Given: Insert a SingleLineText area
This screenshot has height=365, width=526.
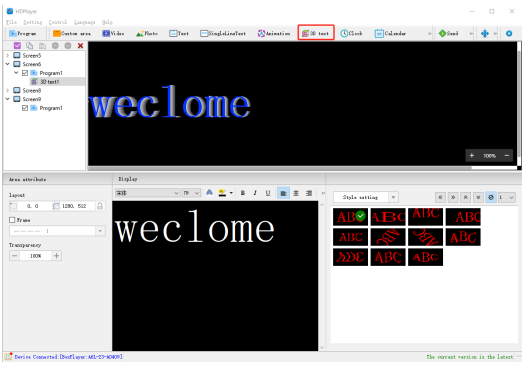Looking at the screenshot, I should (223, 34).
